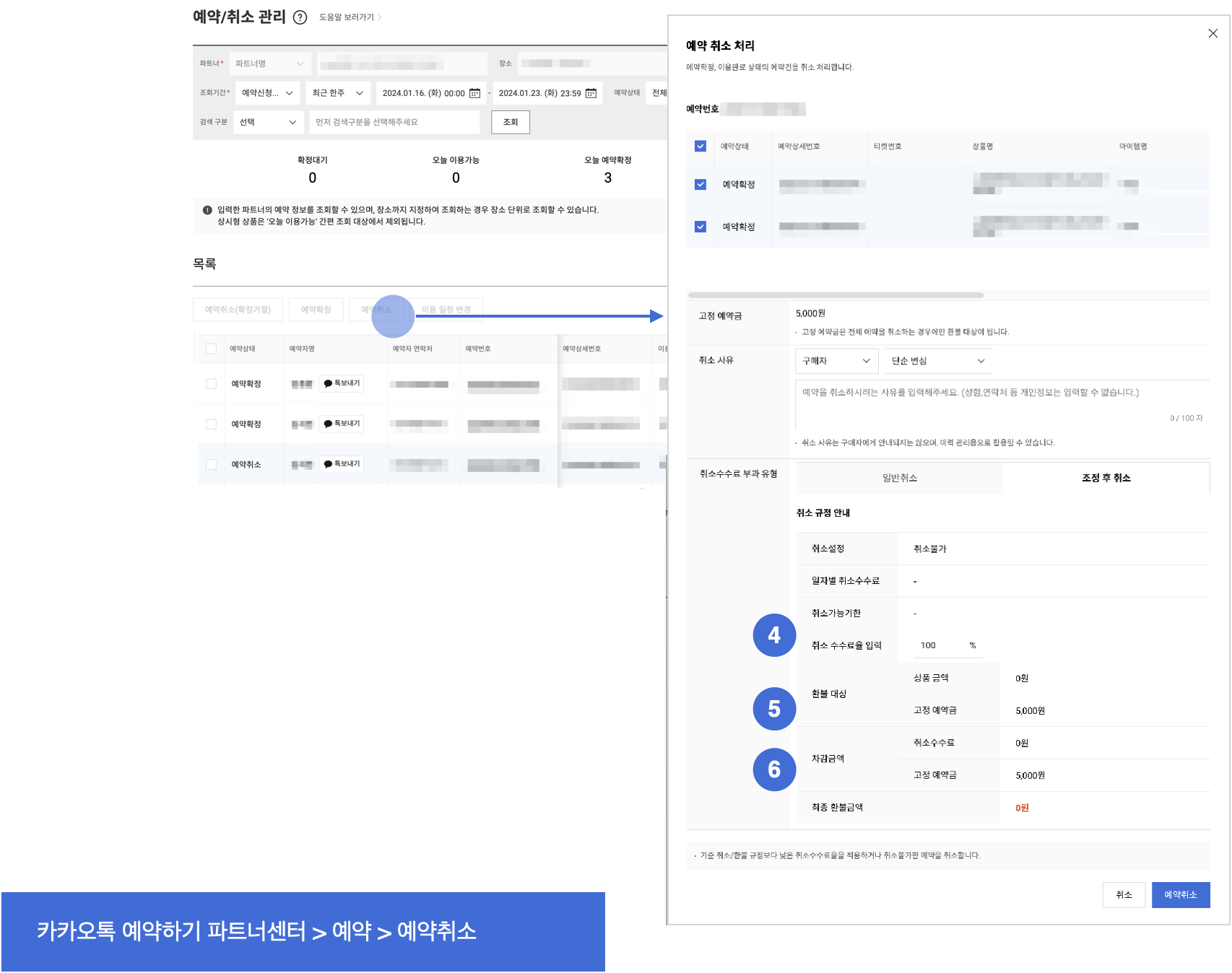Open the end date calendar icon

point(591,93)
